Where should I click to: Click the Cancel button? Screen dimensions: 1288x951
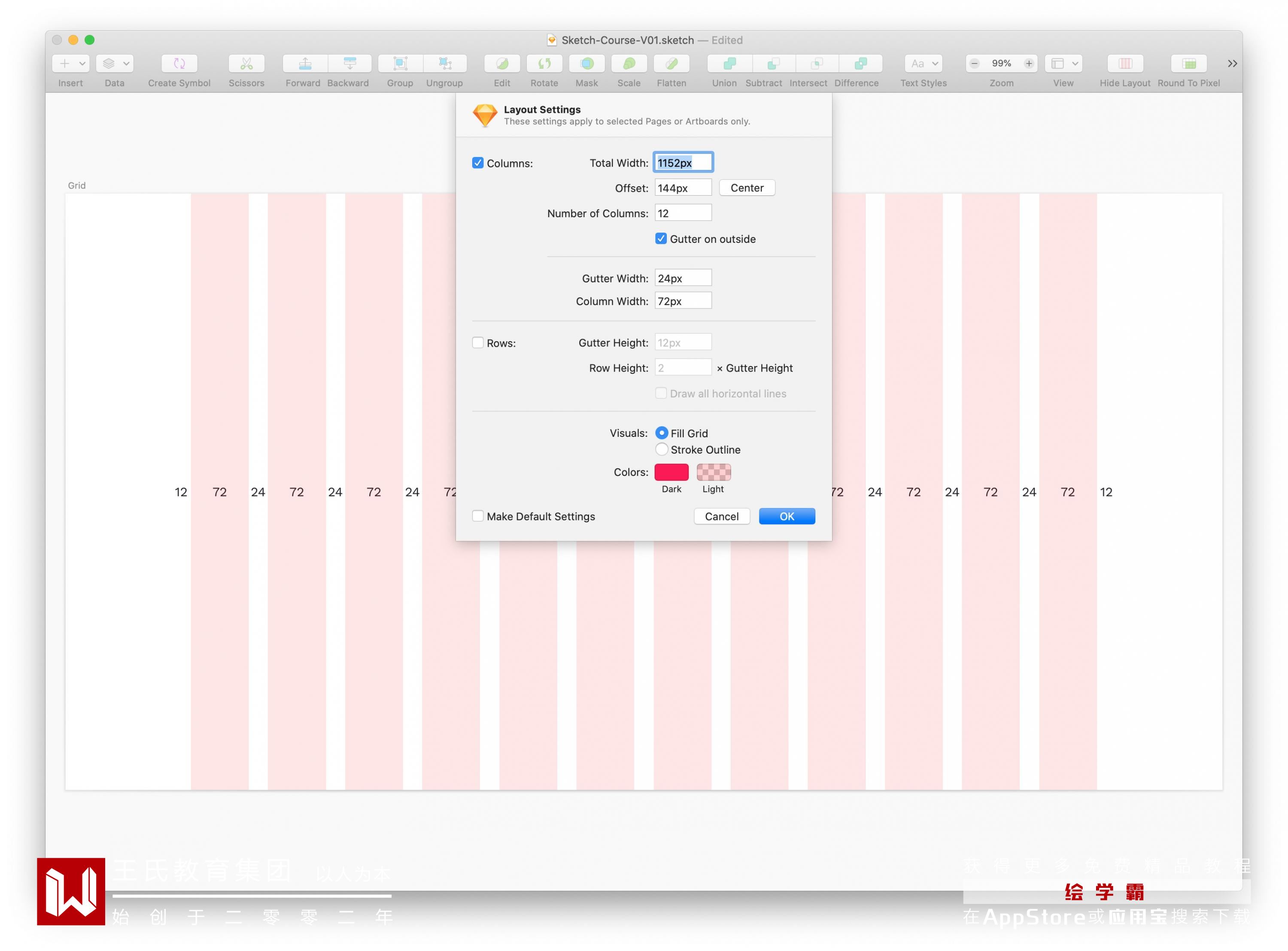click(721, 516)
